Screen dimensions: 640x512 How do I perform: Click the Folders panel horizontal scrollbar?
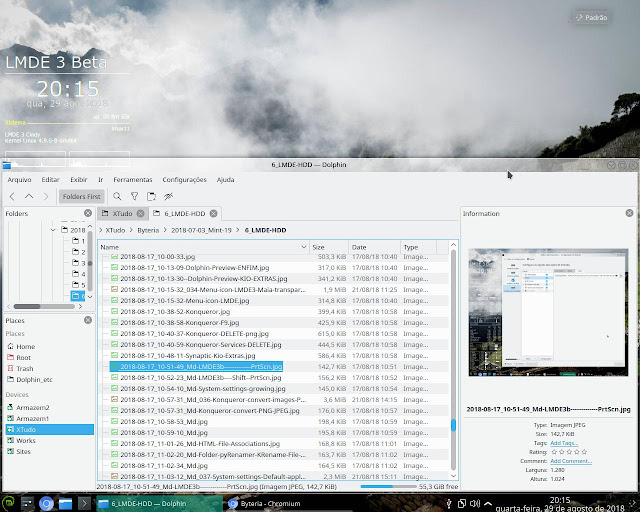(x=27, y=306)
